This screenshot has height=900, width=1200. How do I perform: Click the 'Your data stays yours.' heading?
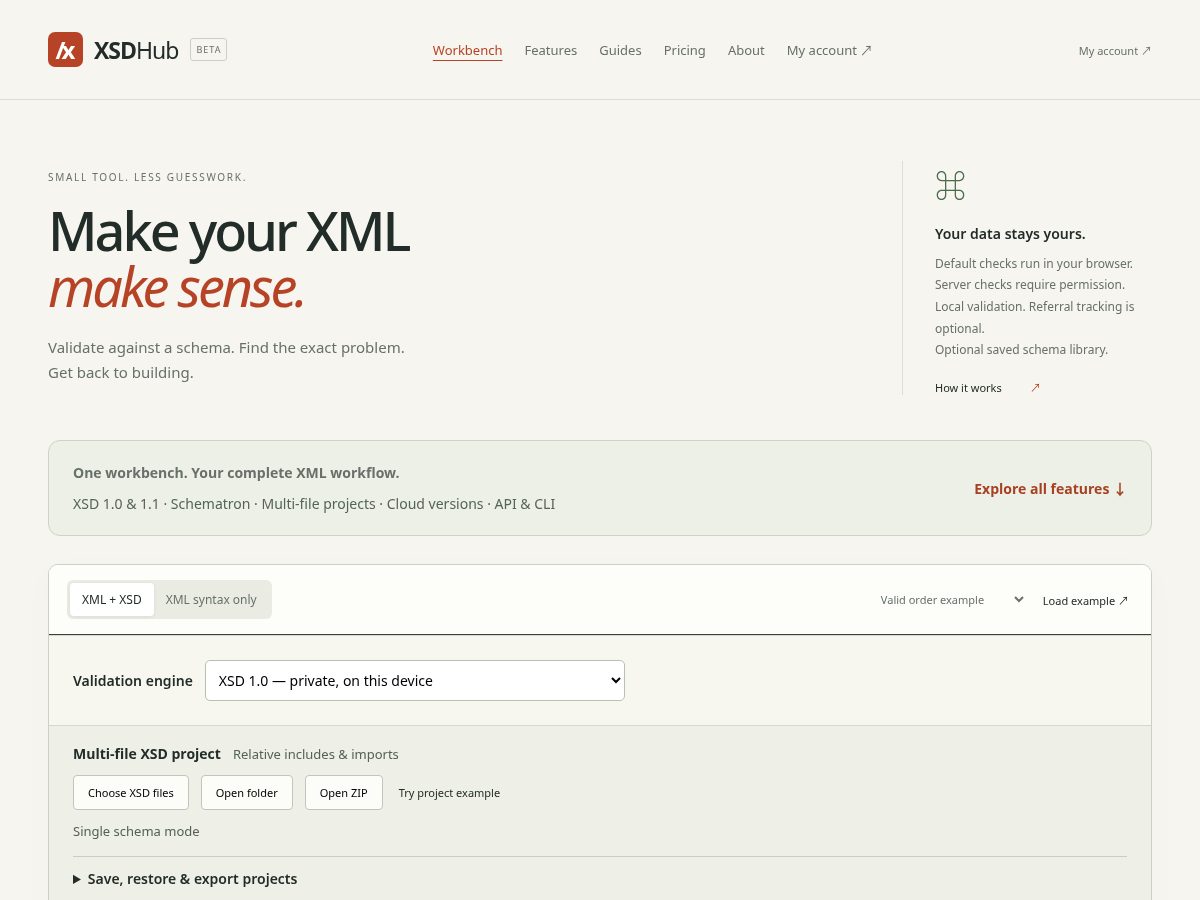[x=1010, y=234]
